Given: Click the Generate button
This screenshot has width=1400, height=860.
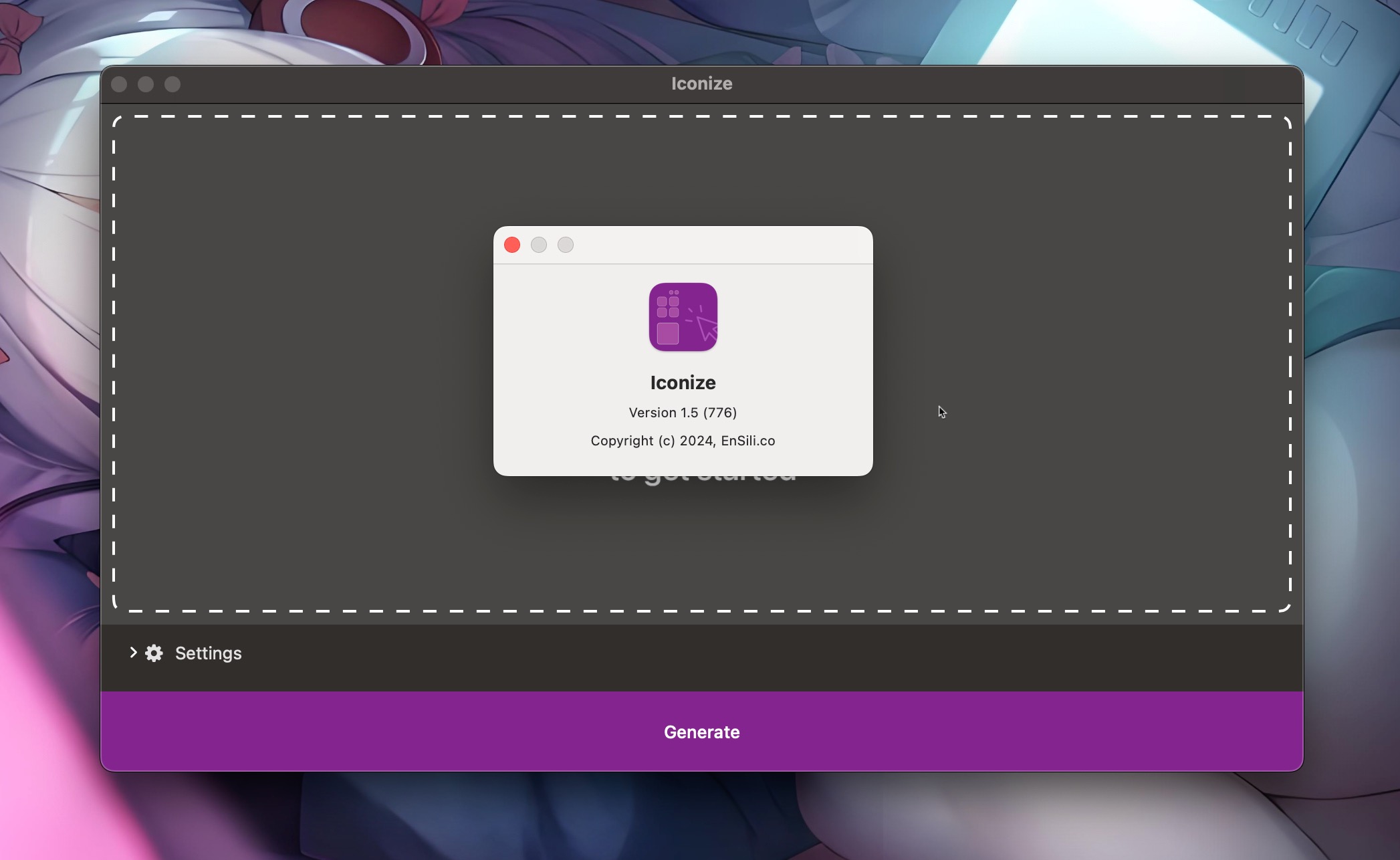Looking at the screenshot, I should (x=701, y=732).
